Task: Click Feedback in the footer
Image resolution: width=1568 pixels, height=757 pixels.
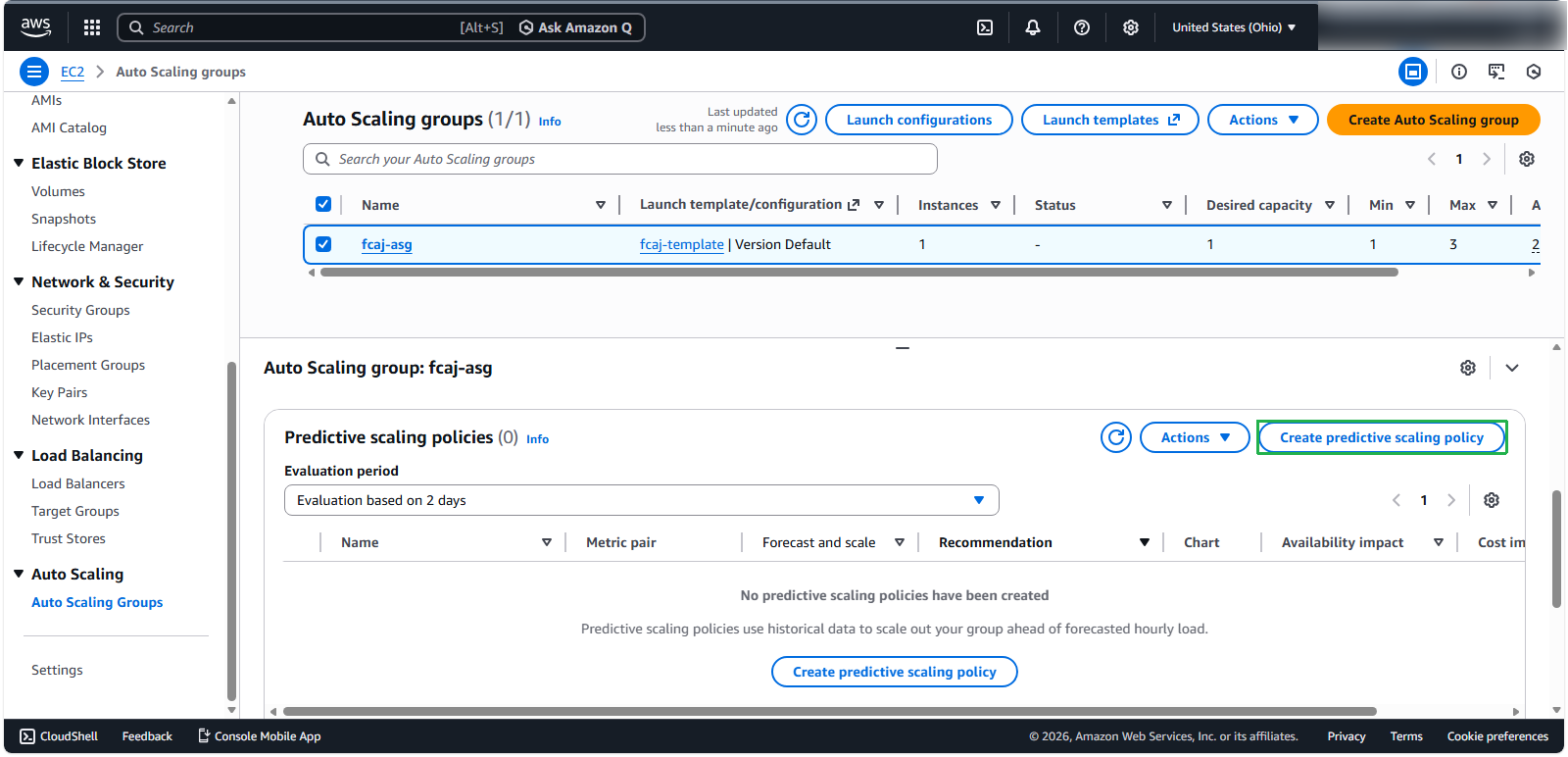Action: [x=147, y=736]
